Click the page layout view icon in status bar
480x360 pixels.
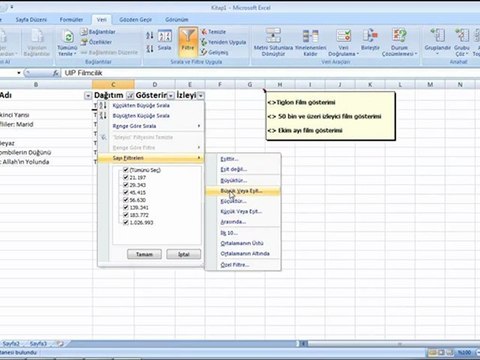441,352
